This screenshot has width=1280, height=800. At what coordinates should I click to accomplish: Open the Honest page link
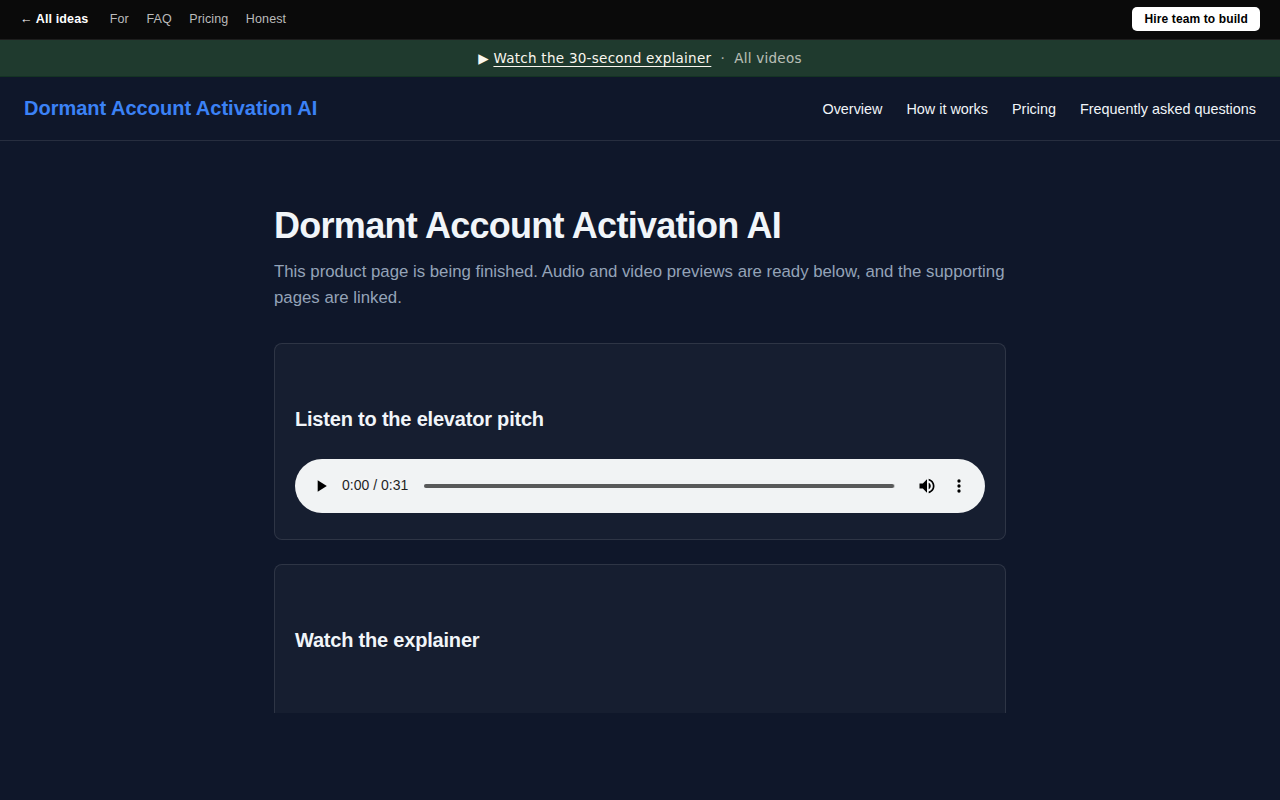tap(266, 19)
